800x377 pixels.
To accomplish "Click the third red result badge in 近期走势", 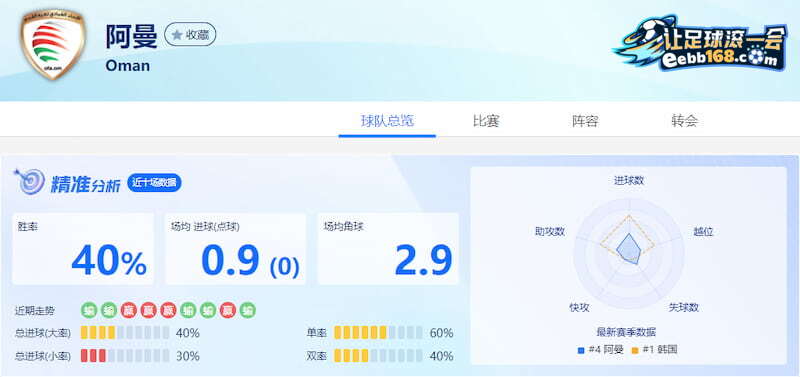I will pyautogui.click(x=168, y=310).
